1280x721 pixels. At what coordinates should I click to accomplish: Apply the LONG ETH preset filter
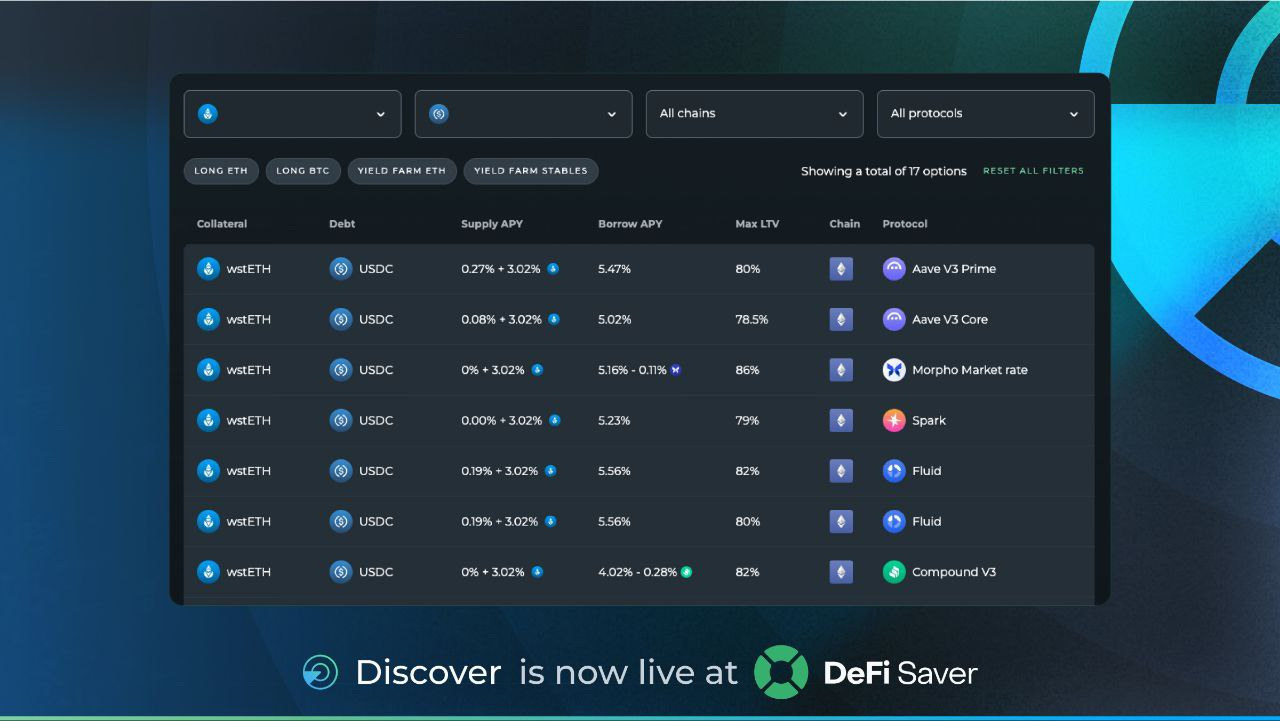[x=221, y=171]
